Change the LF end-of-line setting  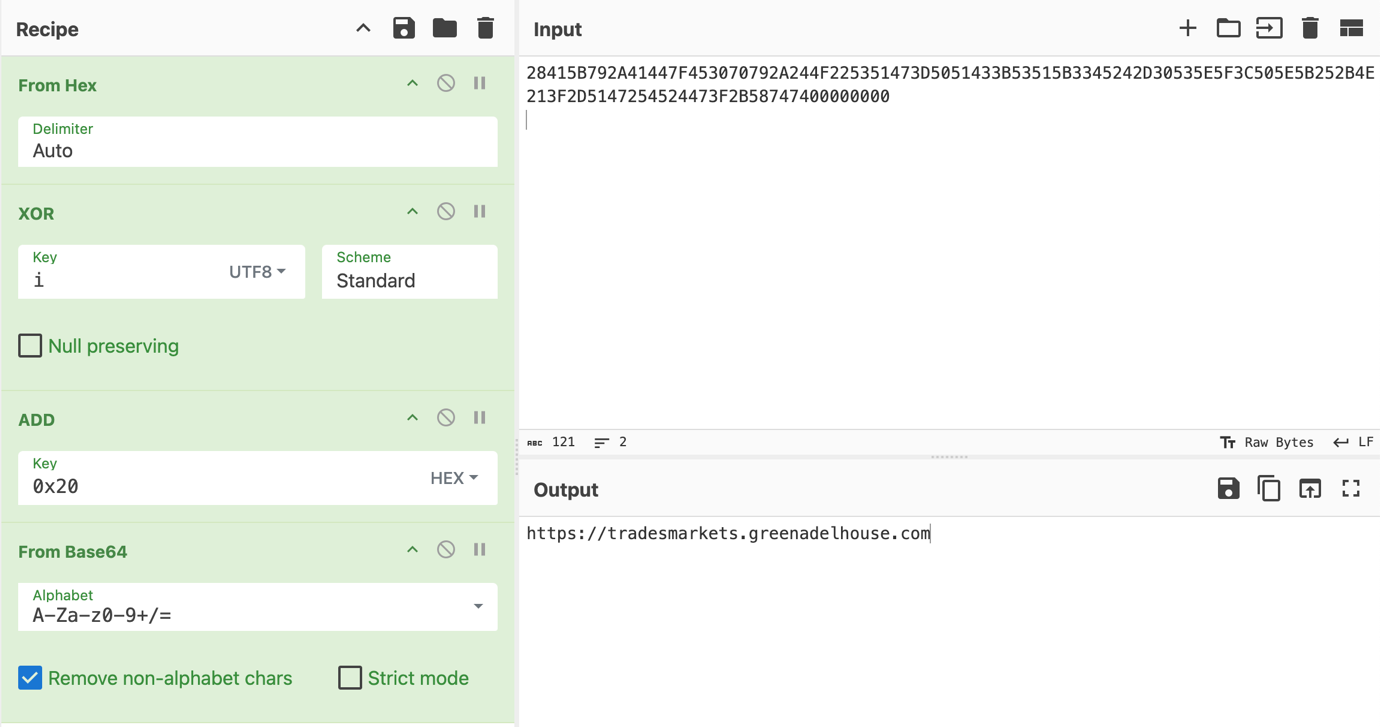coord(1354,442)
